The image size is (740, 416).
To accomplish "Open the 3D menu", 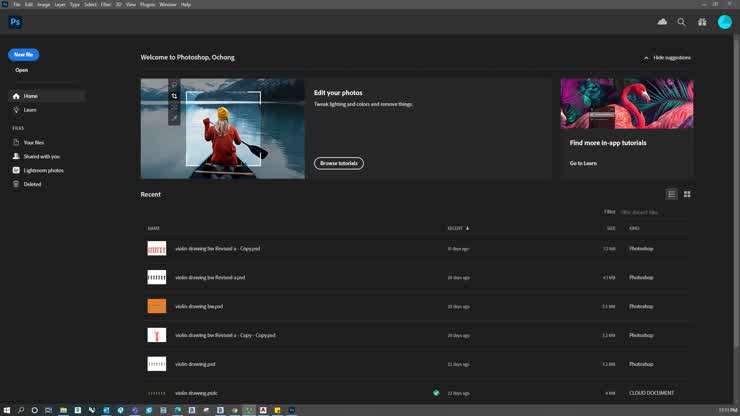I will (118, 4).
